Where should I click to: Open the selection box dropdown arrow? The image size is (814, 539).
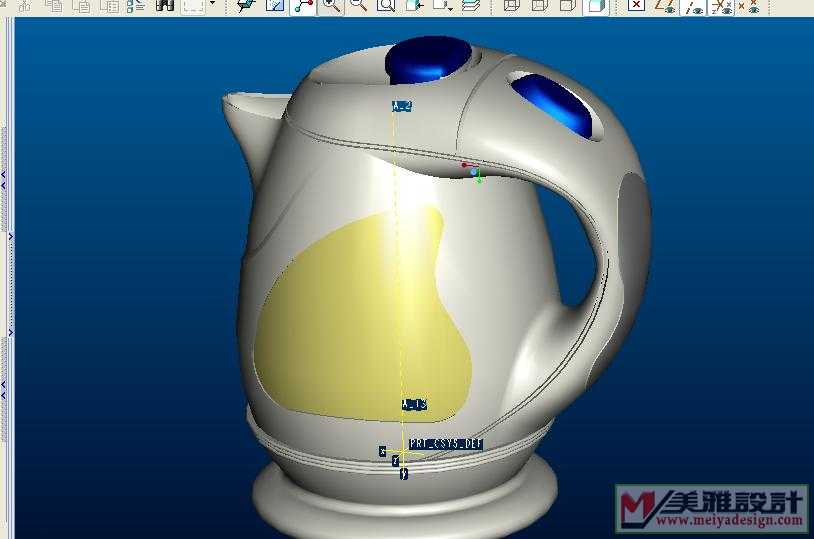click(212, 5)
